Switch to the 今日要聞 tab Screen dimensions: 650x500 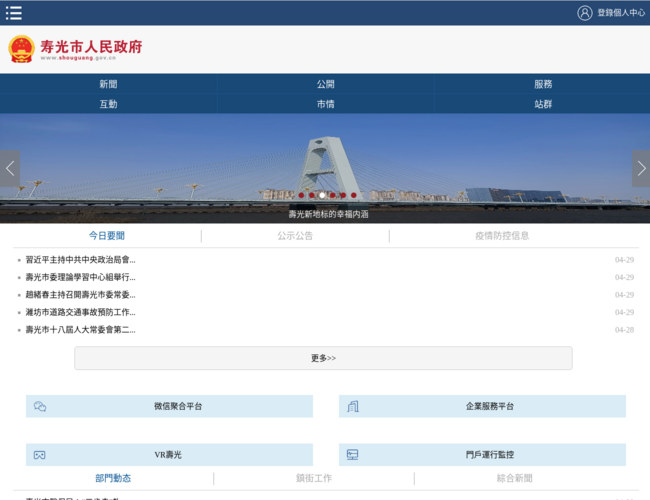click(x=107, y=236)
